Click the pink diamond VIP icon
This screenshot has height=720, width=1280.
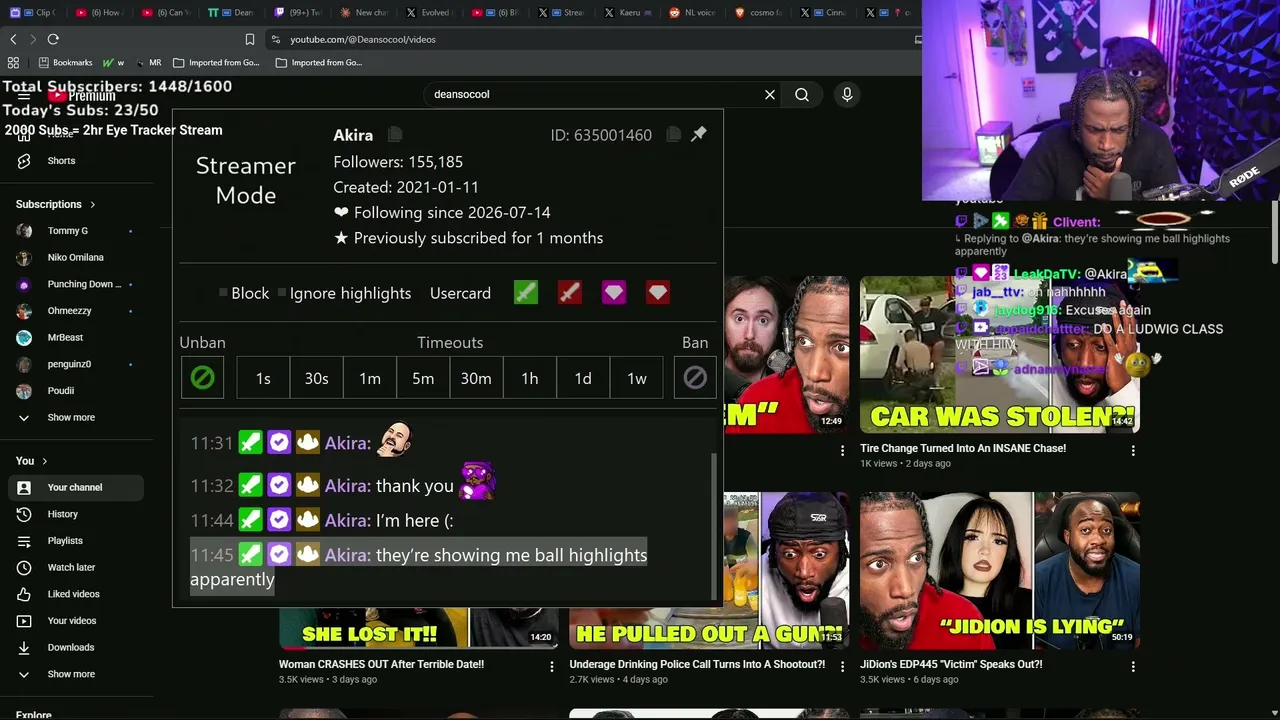click(614, 292)
